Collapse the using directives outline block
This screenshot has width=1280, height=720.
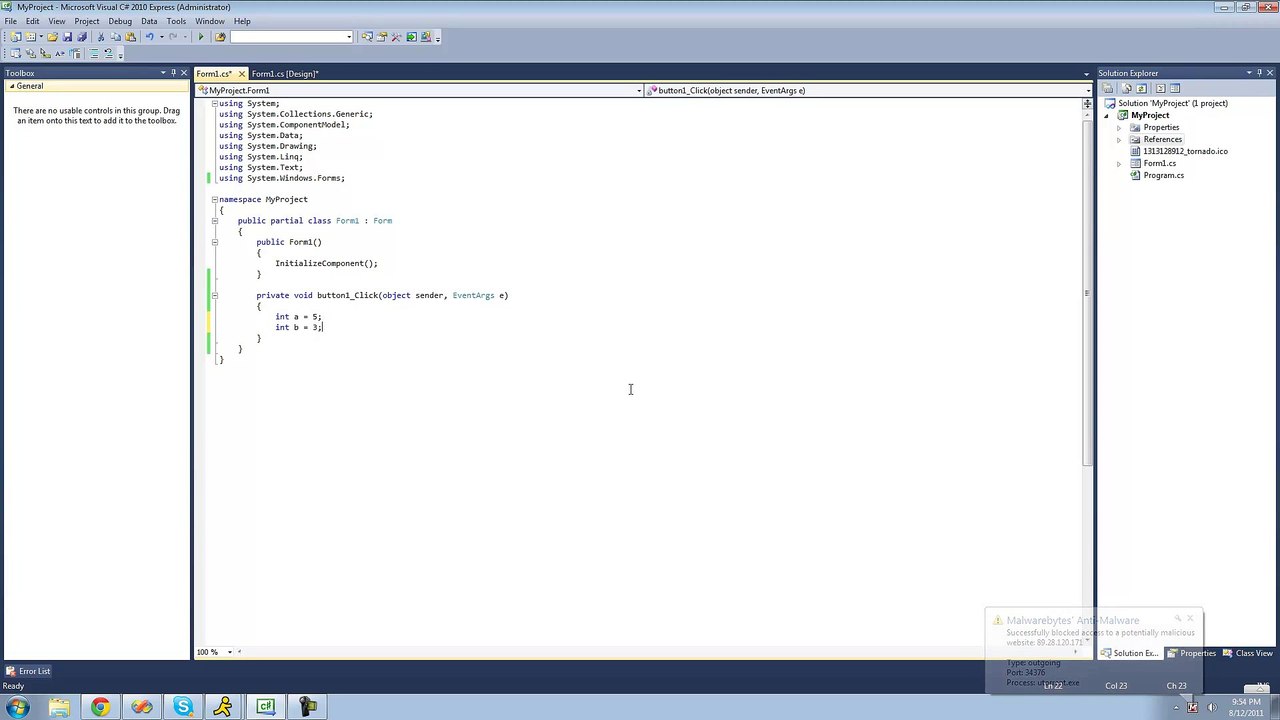pyautogui.click(x=214, y=103)
